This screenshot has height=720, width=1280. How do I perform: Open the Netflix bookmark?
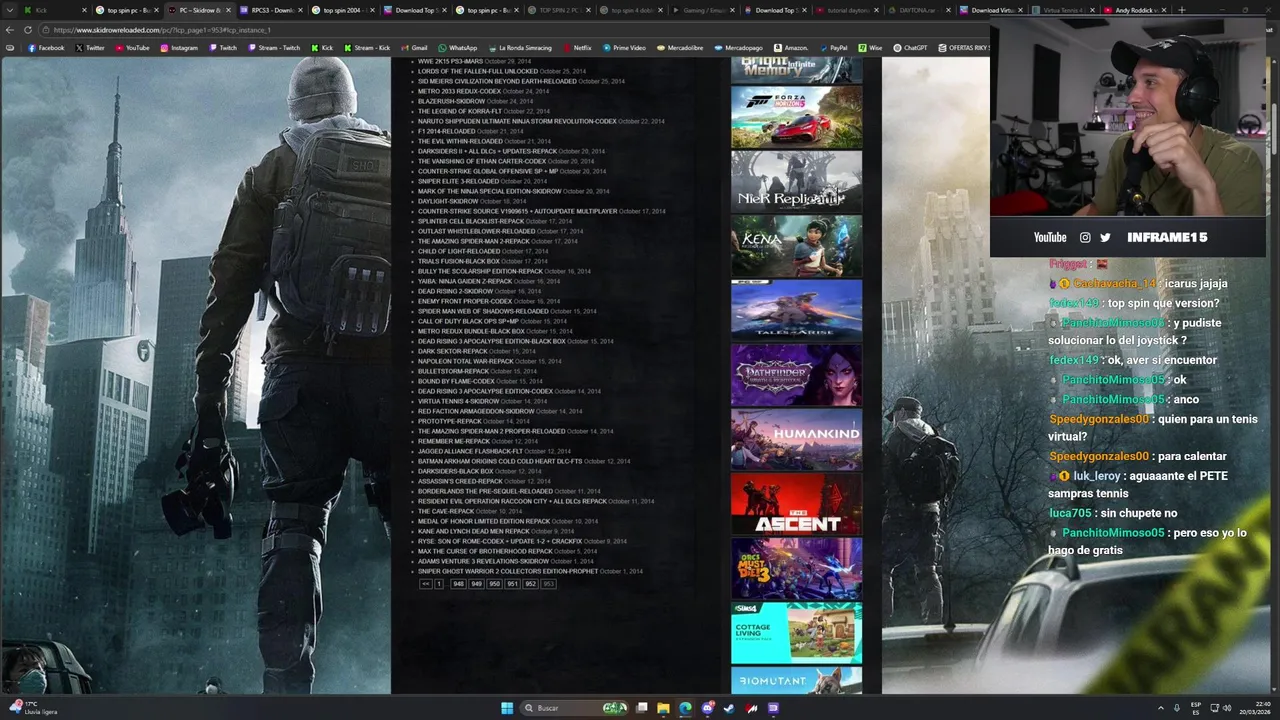click(577, 47)
